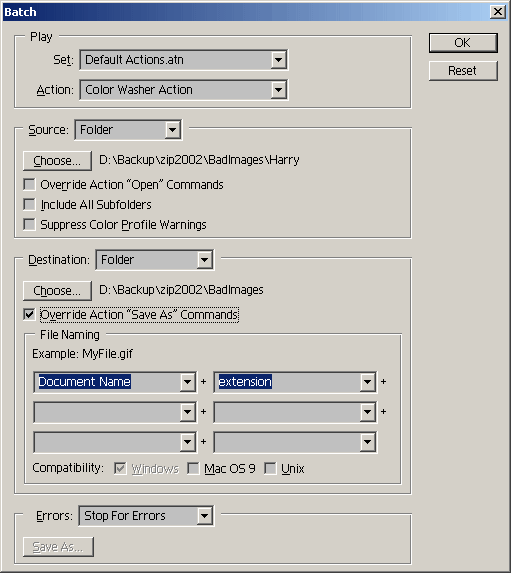Enable Override Action "Open" Commands checkbox
This screenshot has height=573, width=511.
[x=29, y=185]
